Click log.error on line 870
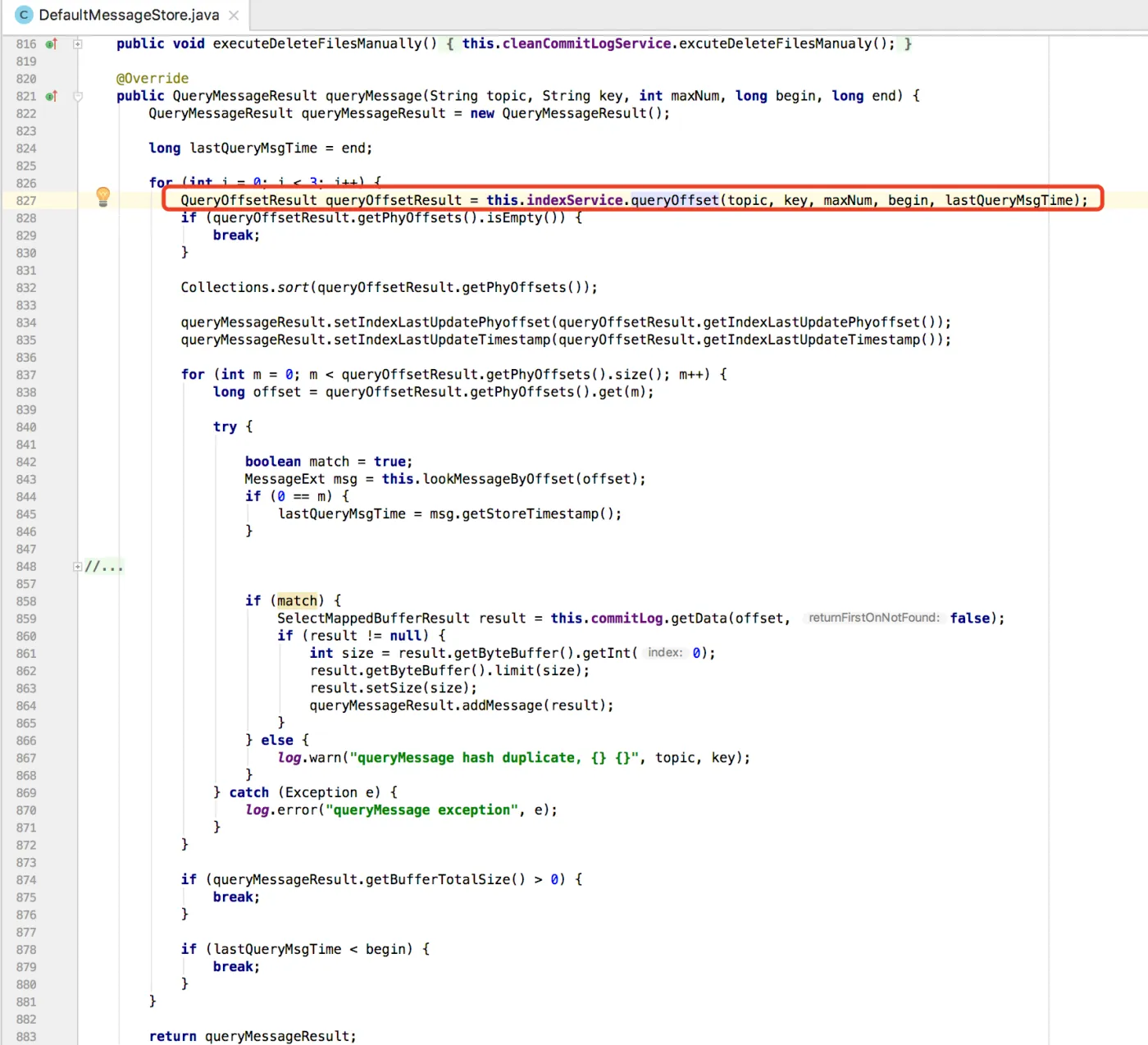 [x=281, y=810]
